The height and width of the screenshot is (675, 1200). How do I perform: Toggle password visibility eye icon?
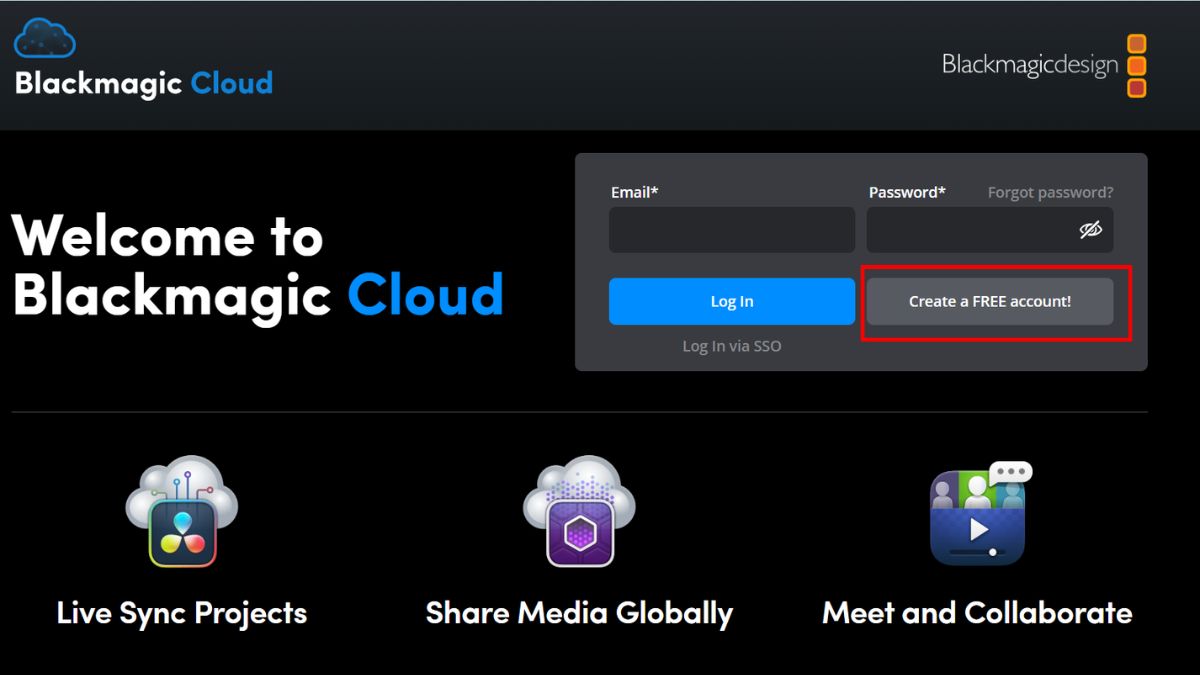pos(1090,230)
